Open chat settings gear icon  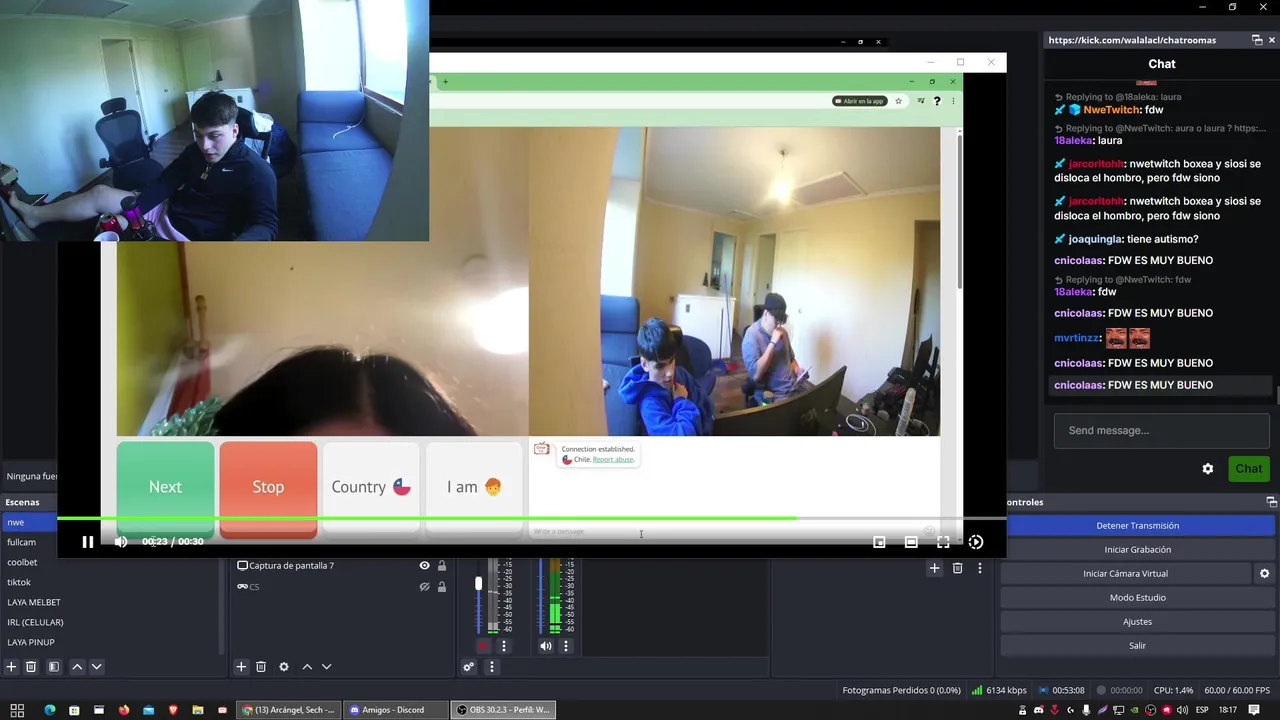1207,469
